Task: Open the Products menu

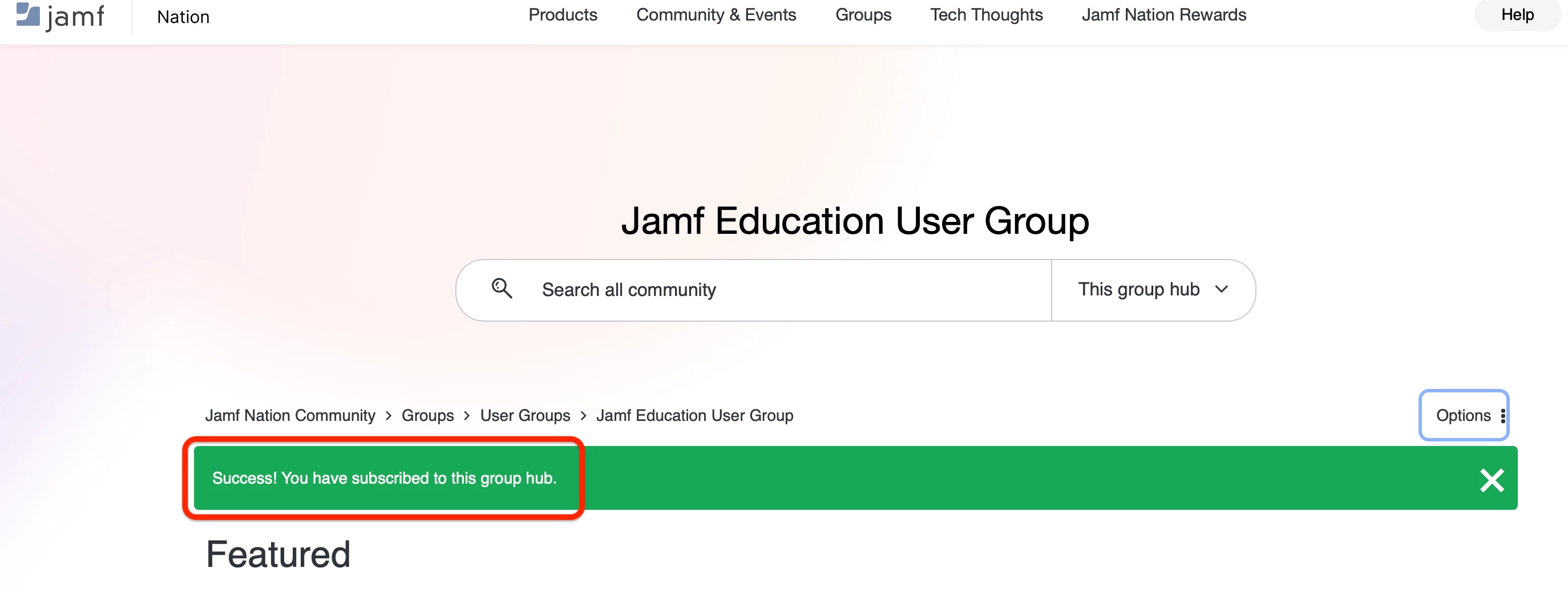Action: tap(563, 15)
